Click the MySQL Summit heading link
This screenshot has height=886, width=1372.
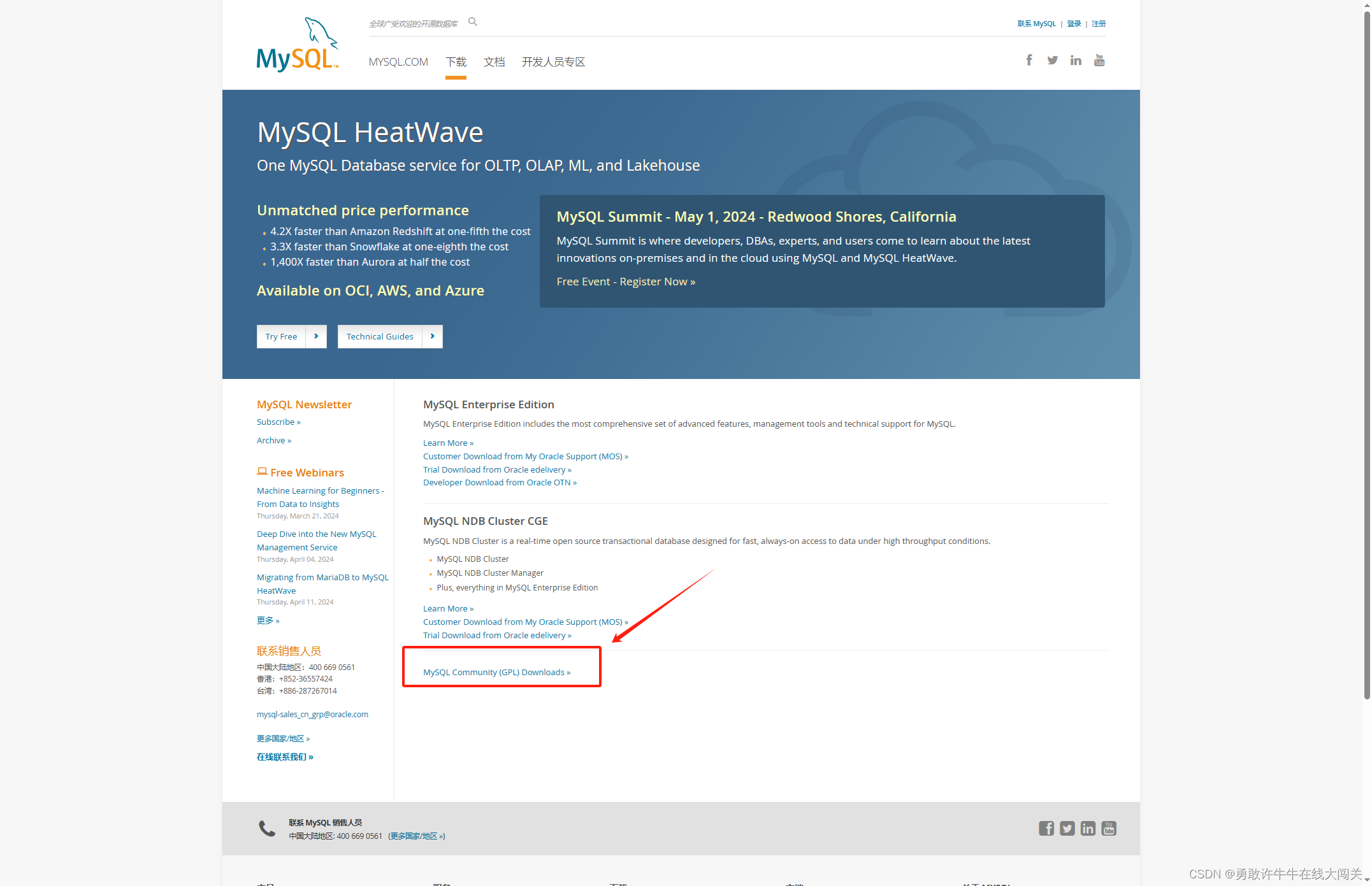[x=756, y=217]
